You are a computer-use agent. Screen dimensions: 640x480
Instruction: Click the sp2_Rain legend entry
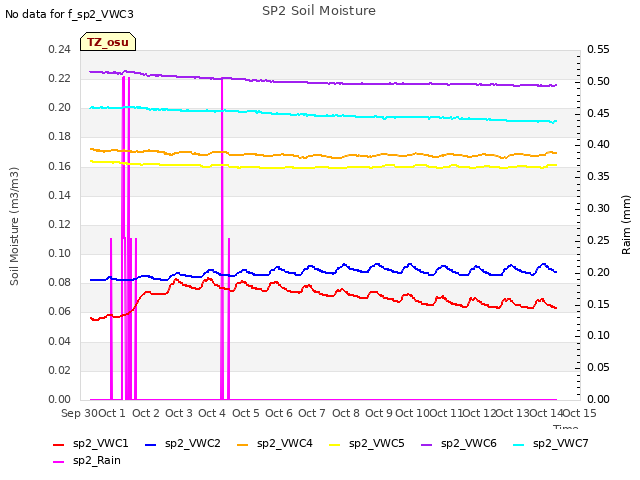click(x=87, y=461)
